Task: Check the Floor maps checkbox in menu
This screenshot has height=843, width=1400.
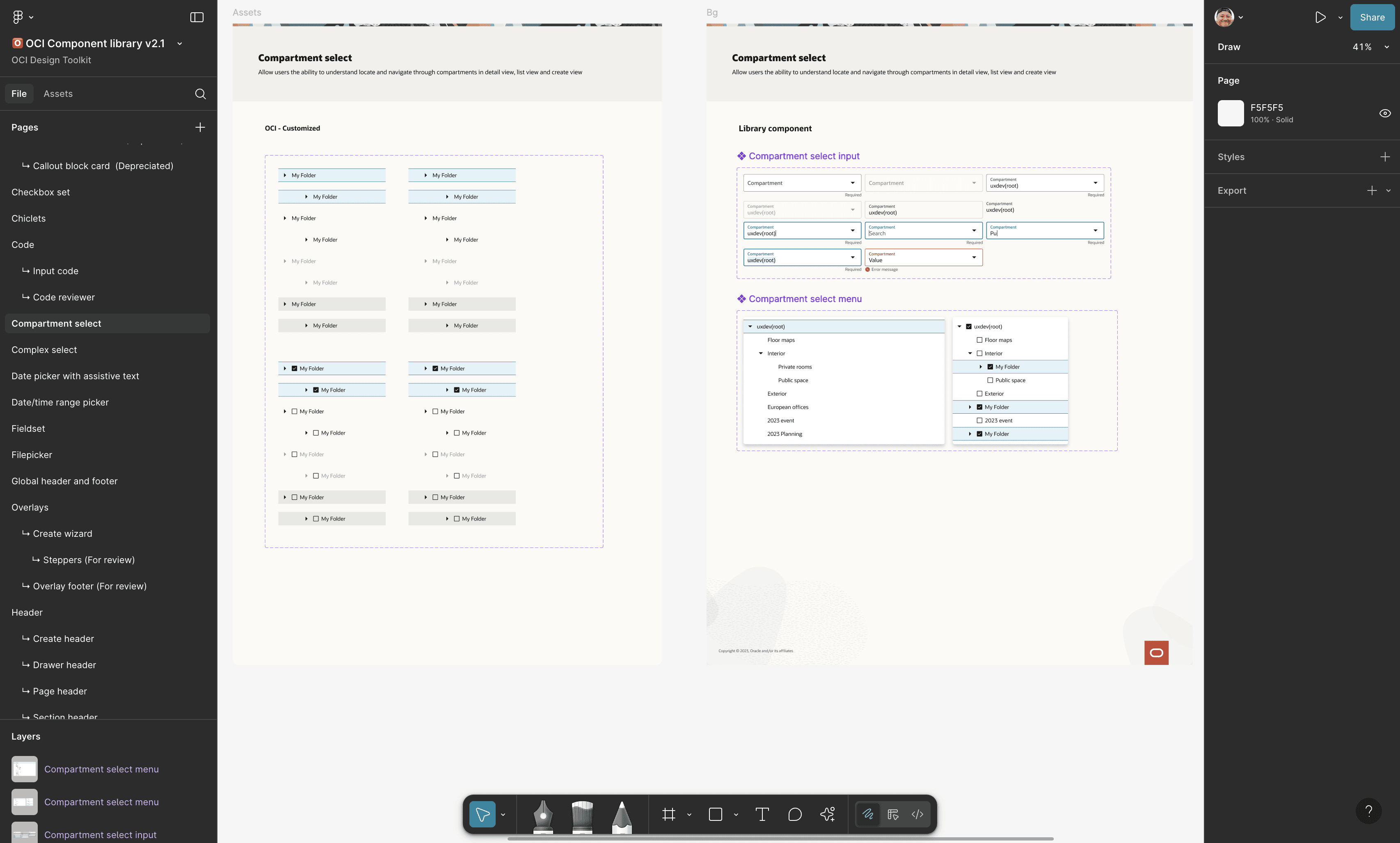Action: click(x=979, y=340)
